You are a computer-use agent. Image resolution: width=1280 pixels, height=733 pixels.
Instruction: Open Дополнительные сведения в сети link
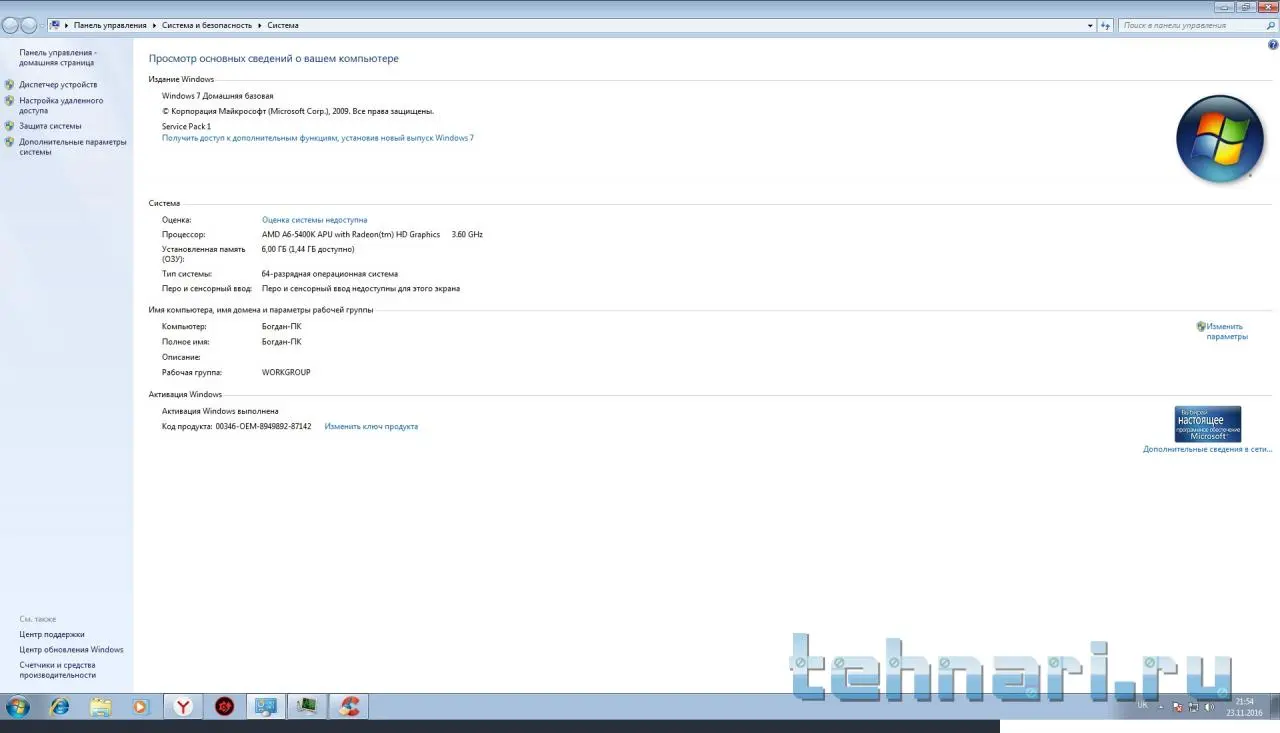pyautogui.click(x=1207, y=449)
